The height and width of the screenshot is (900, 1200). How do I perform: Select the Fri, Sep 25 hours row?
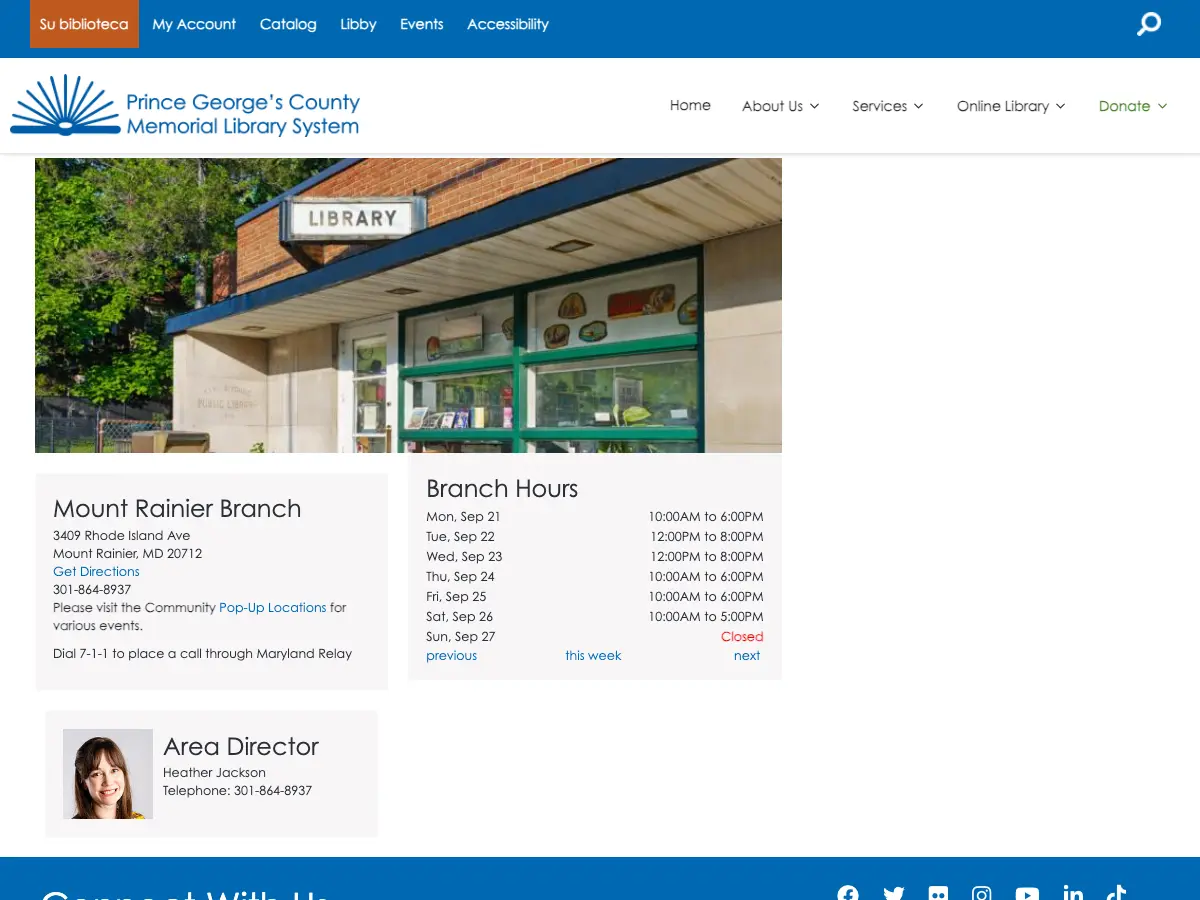point(595,597)
